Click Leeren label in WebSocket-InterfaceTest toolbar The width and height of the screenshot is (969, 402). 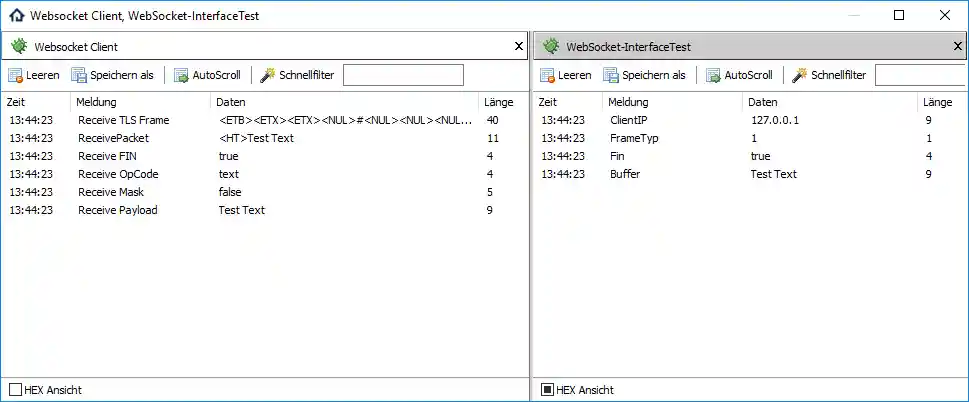[575, 75]
